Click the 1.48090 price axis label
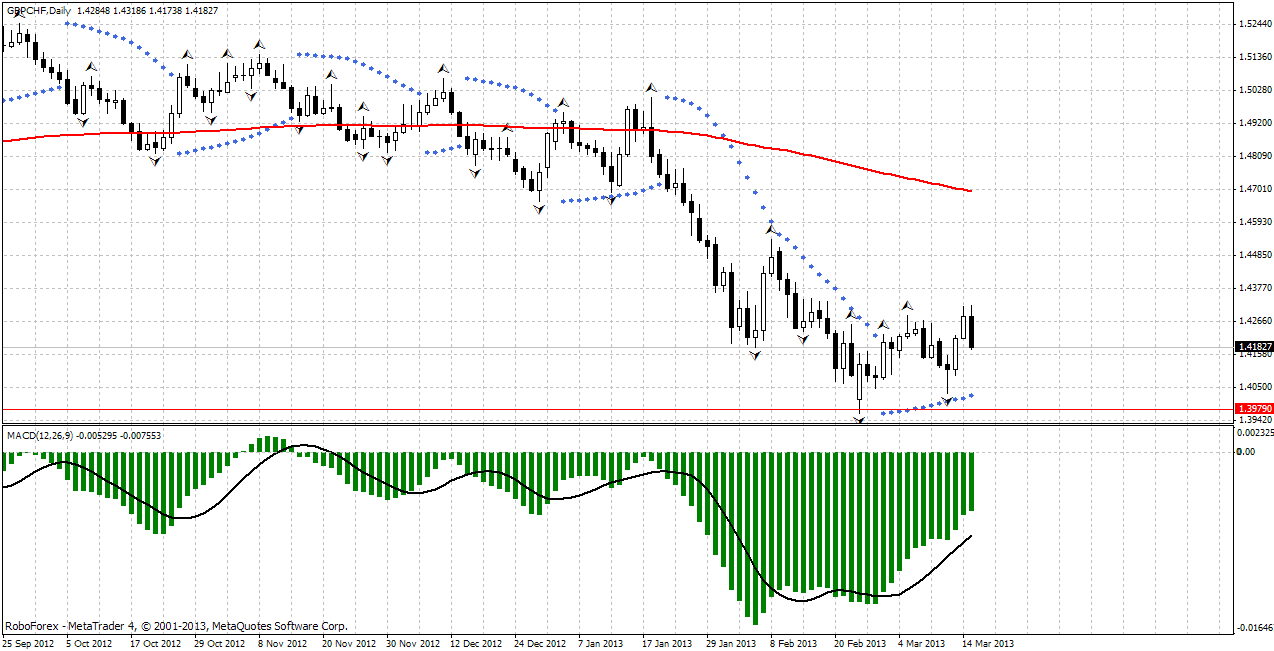Image resolution: width=1274 pixels, height=651 pixels. tap(1255, 155)
